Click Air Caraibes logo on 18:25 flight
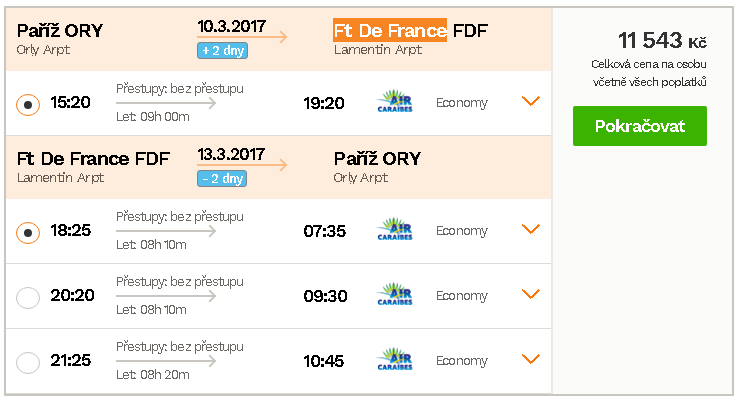This screenshot has width=740, height=405. (395, 229)
